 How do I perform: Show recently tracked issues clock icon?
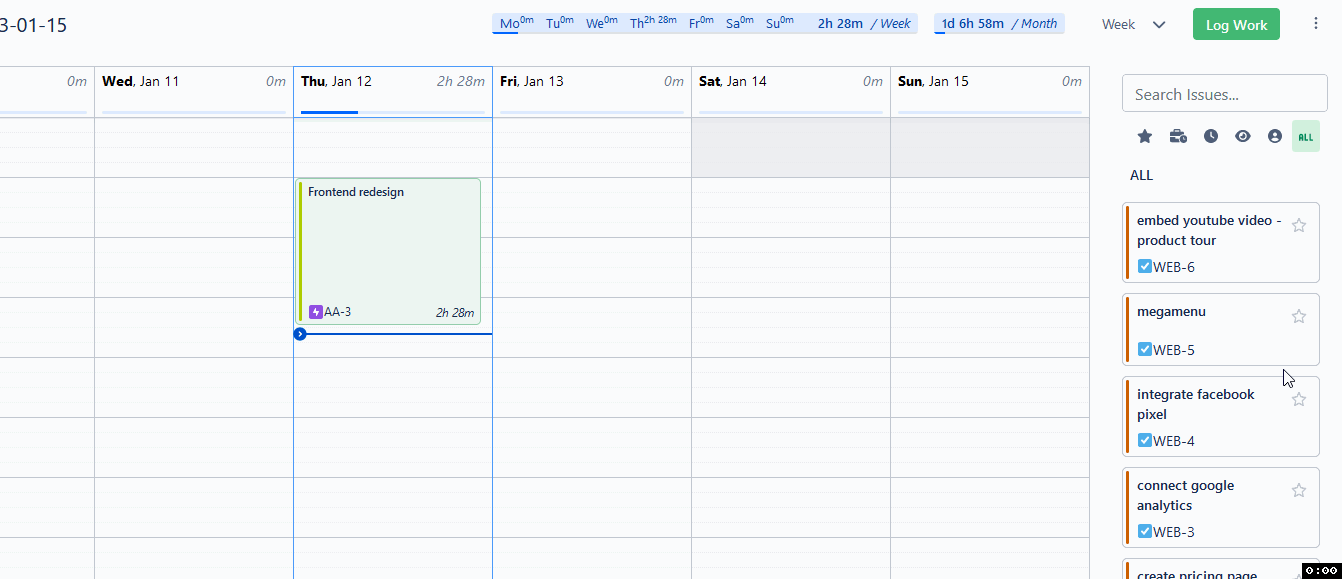click(1211, 136)
